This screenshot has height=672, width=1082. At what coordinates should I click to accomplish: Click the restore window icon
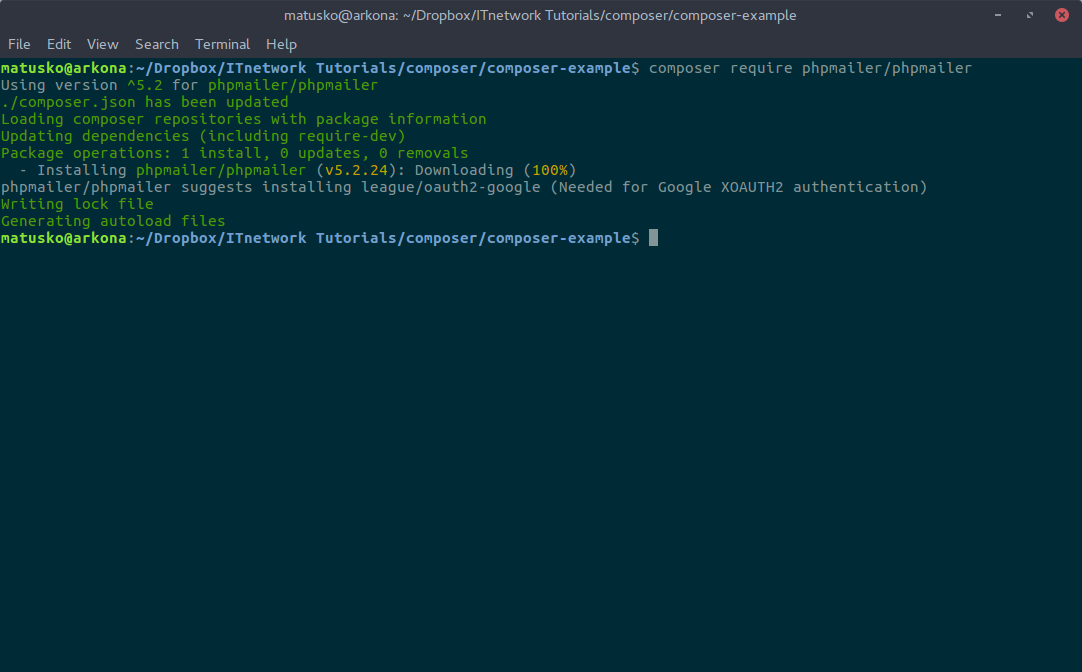[1029, 15]
